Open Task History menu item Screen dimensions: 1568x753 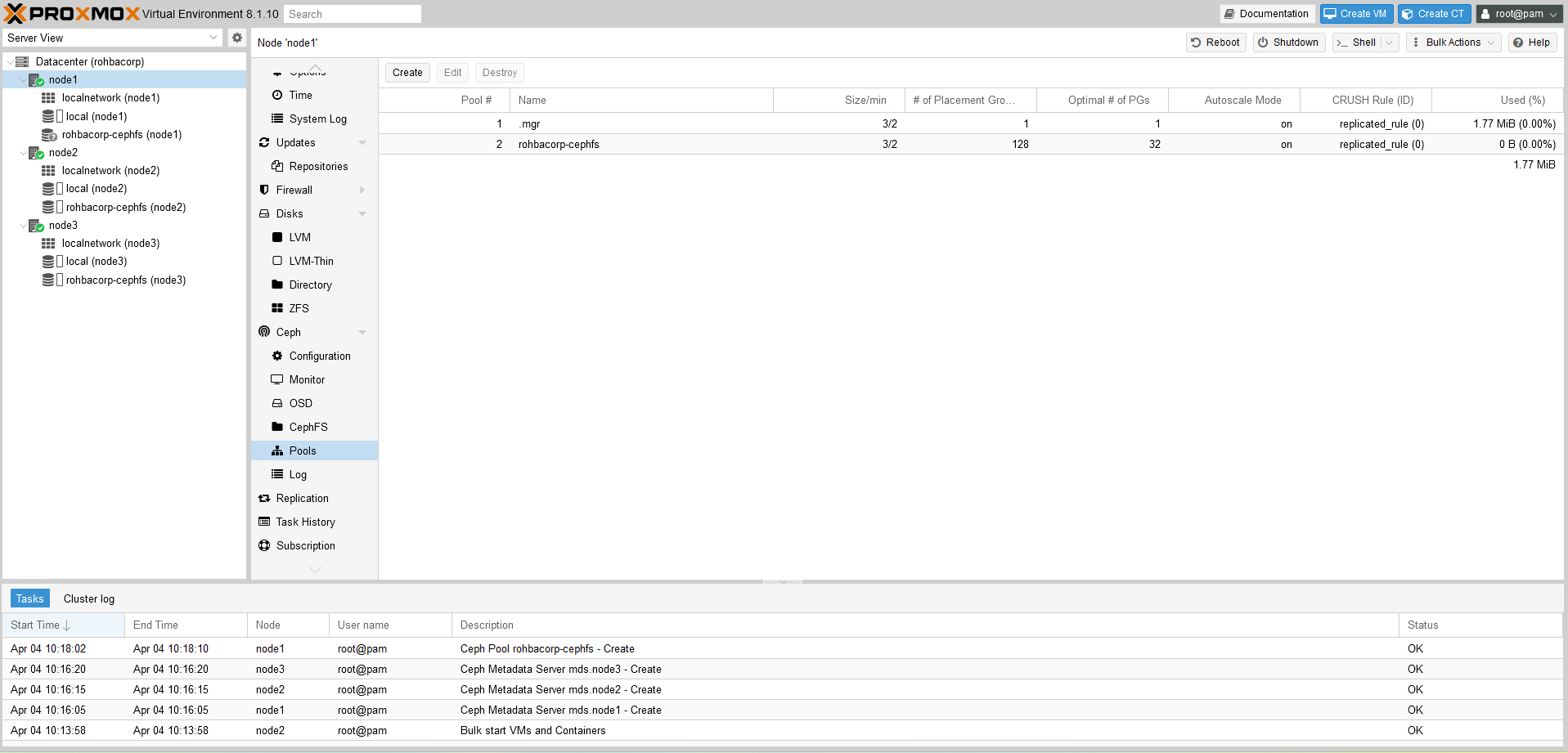(x=314, y=522)
